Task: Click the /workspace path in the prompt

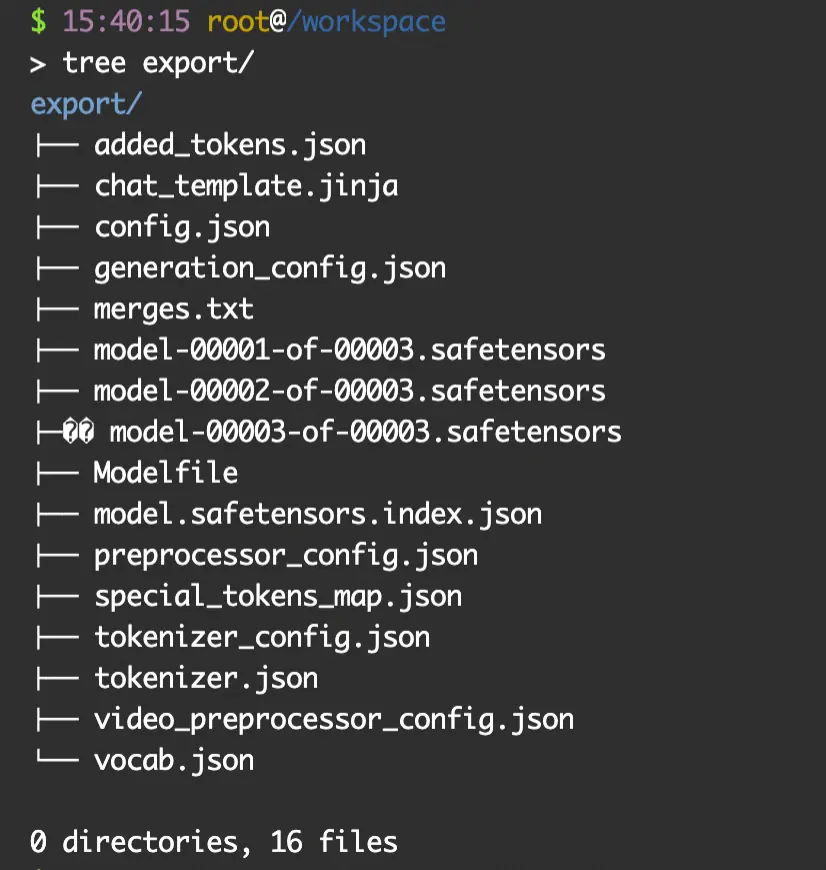Action: pos(366,22)
